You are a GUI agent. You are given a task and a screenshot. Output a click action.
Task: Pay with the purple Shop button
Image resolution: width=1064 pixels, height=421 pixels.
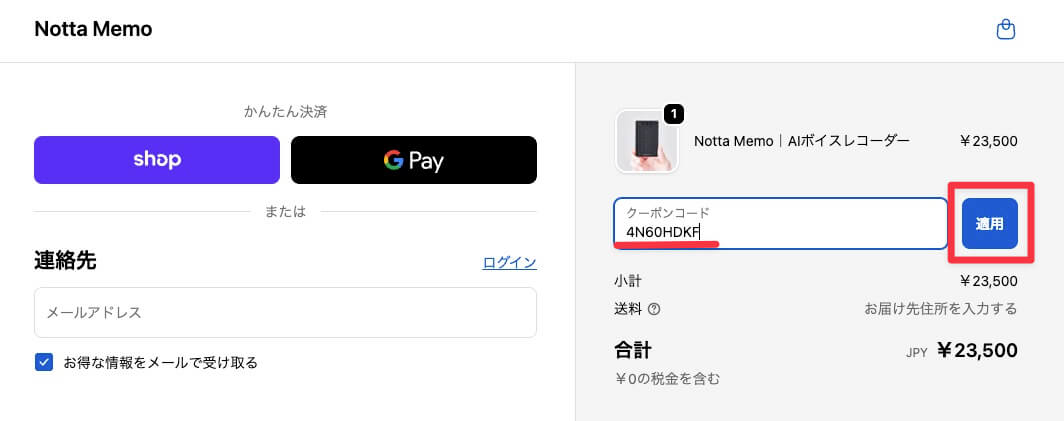coord(156,160)
